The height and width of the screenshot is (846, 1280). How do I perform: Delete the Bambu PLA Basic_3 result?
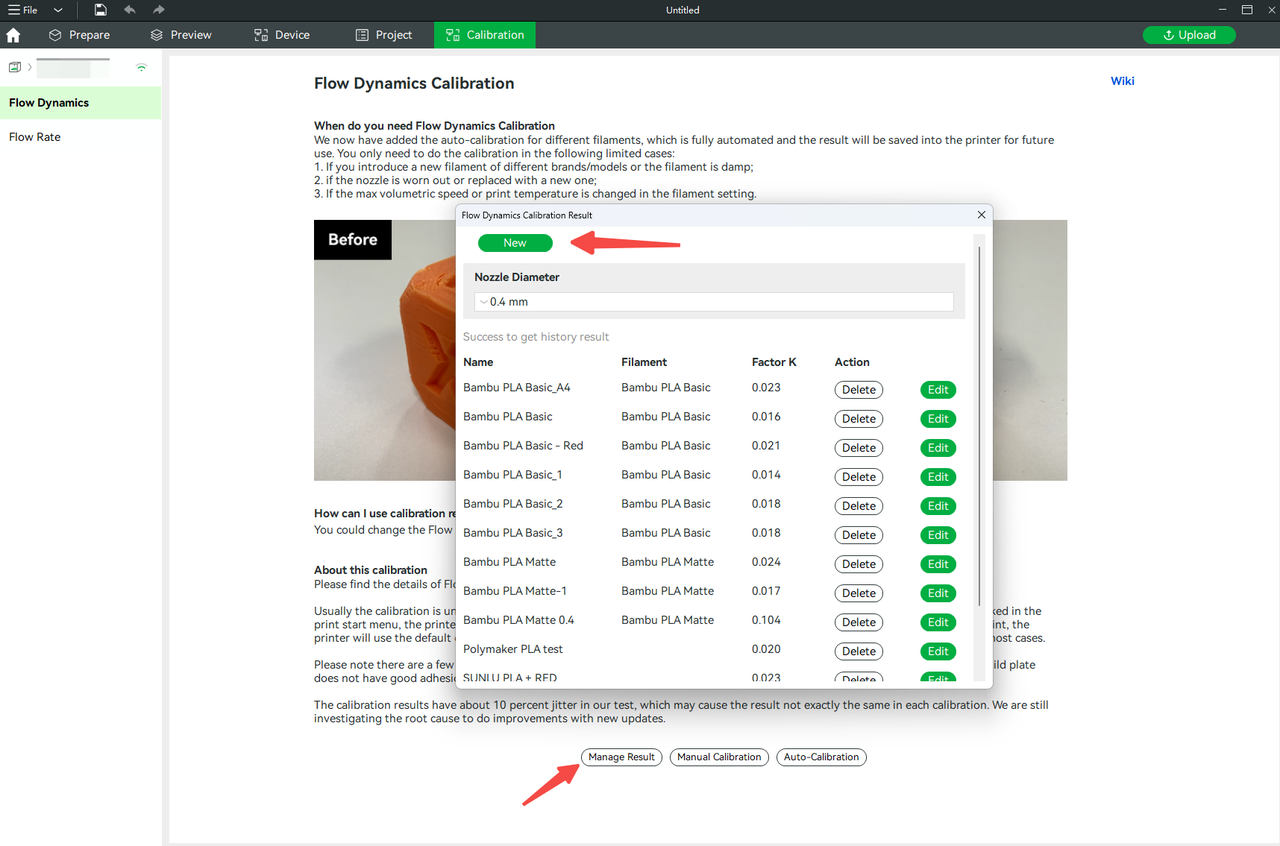click(x=859, y=535)
